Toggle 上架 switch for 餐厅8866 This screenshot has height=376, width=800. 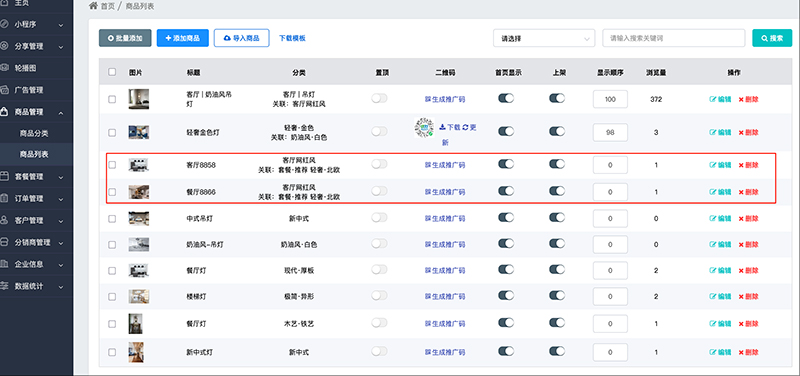coord(557,191)
